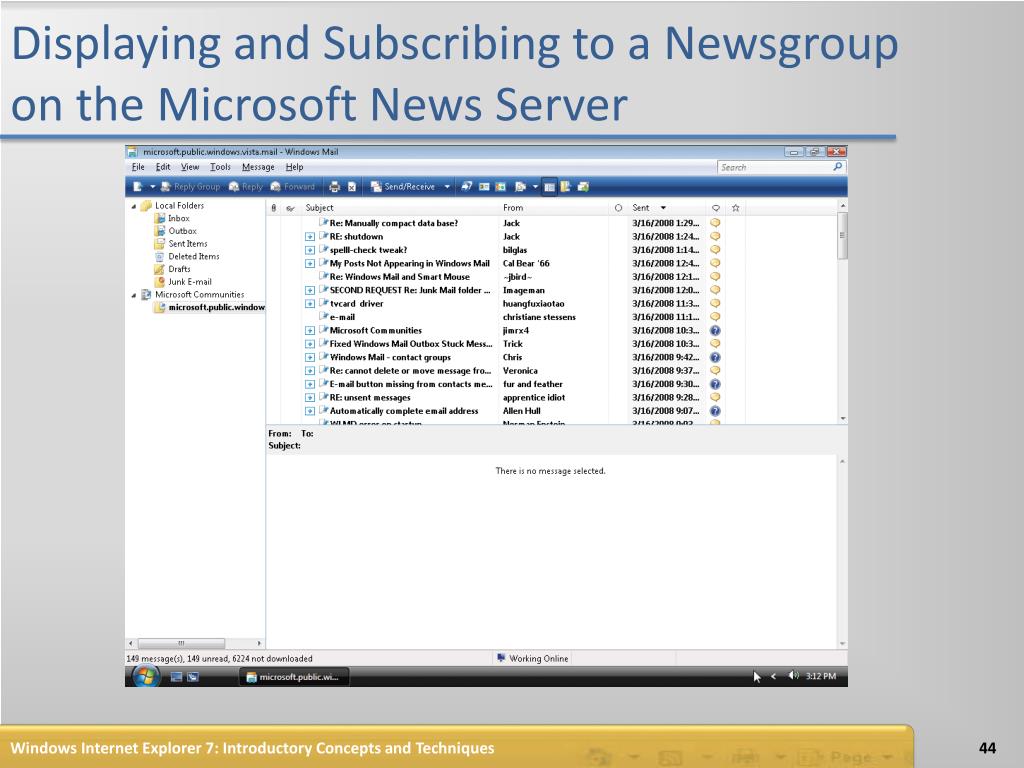This screenshot has width=1024, height=768.
Task: Expand 'Automatically complete email address' thread
Action: point(310,411)
